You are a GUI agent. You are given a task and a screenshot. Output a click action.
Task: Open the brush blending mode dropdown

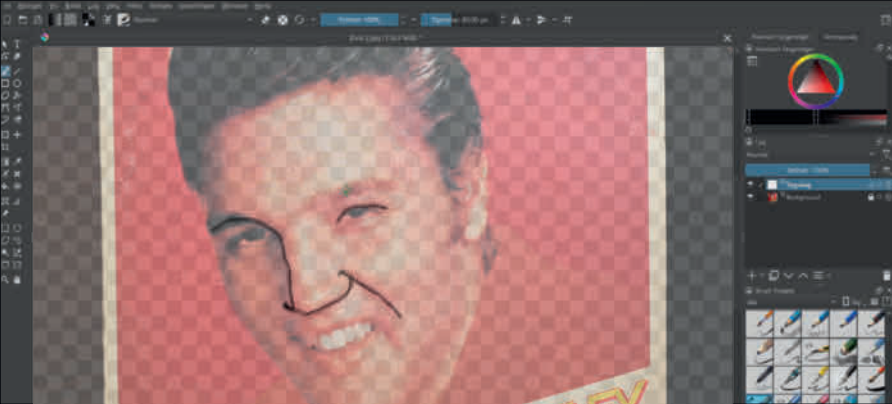click(x=193, y=20)
